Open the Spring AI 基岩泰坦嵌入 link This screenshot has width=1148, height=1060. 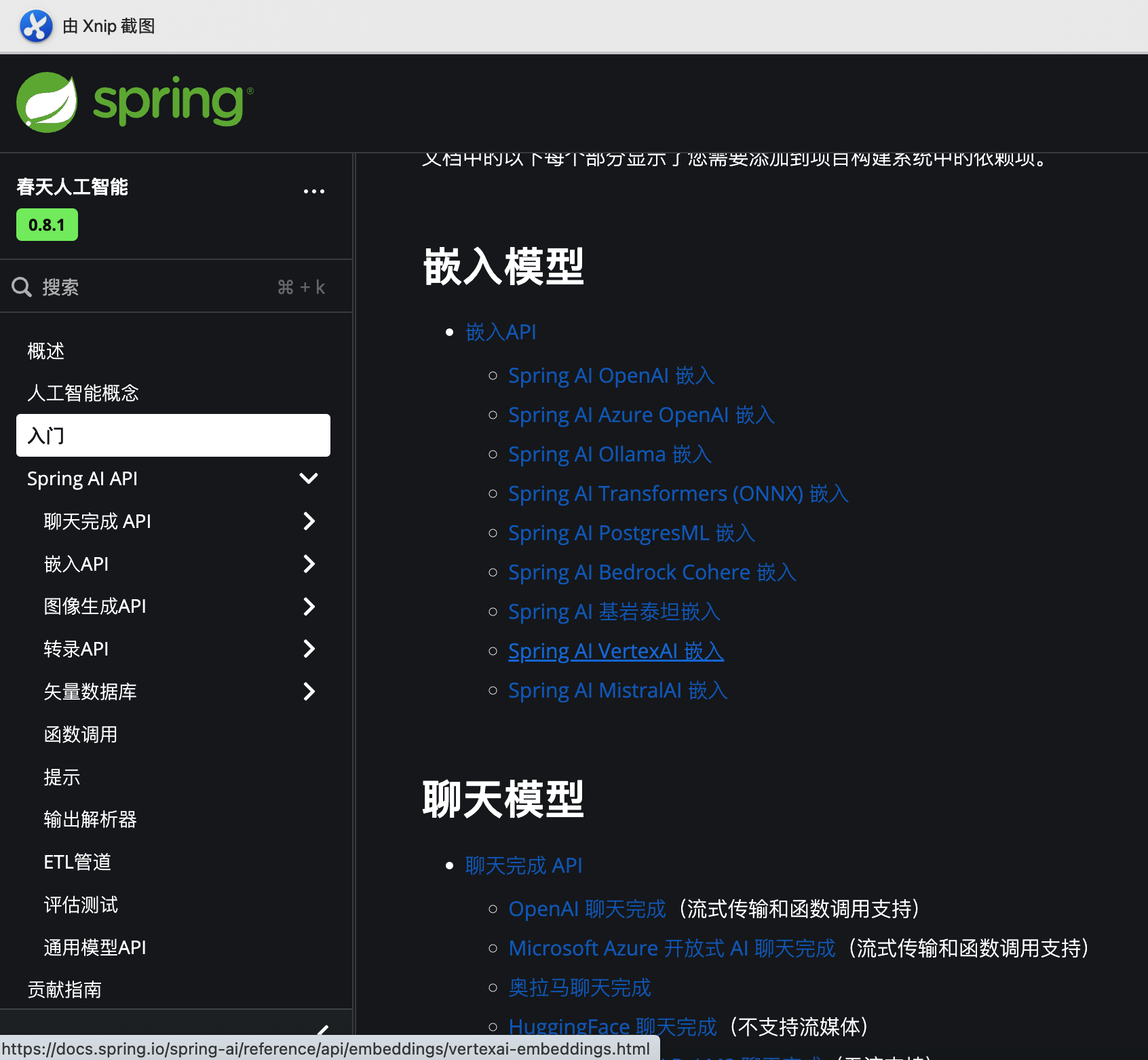pos(614,611)
